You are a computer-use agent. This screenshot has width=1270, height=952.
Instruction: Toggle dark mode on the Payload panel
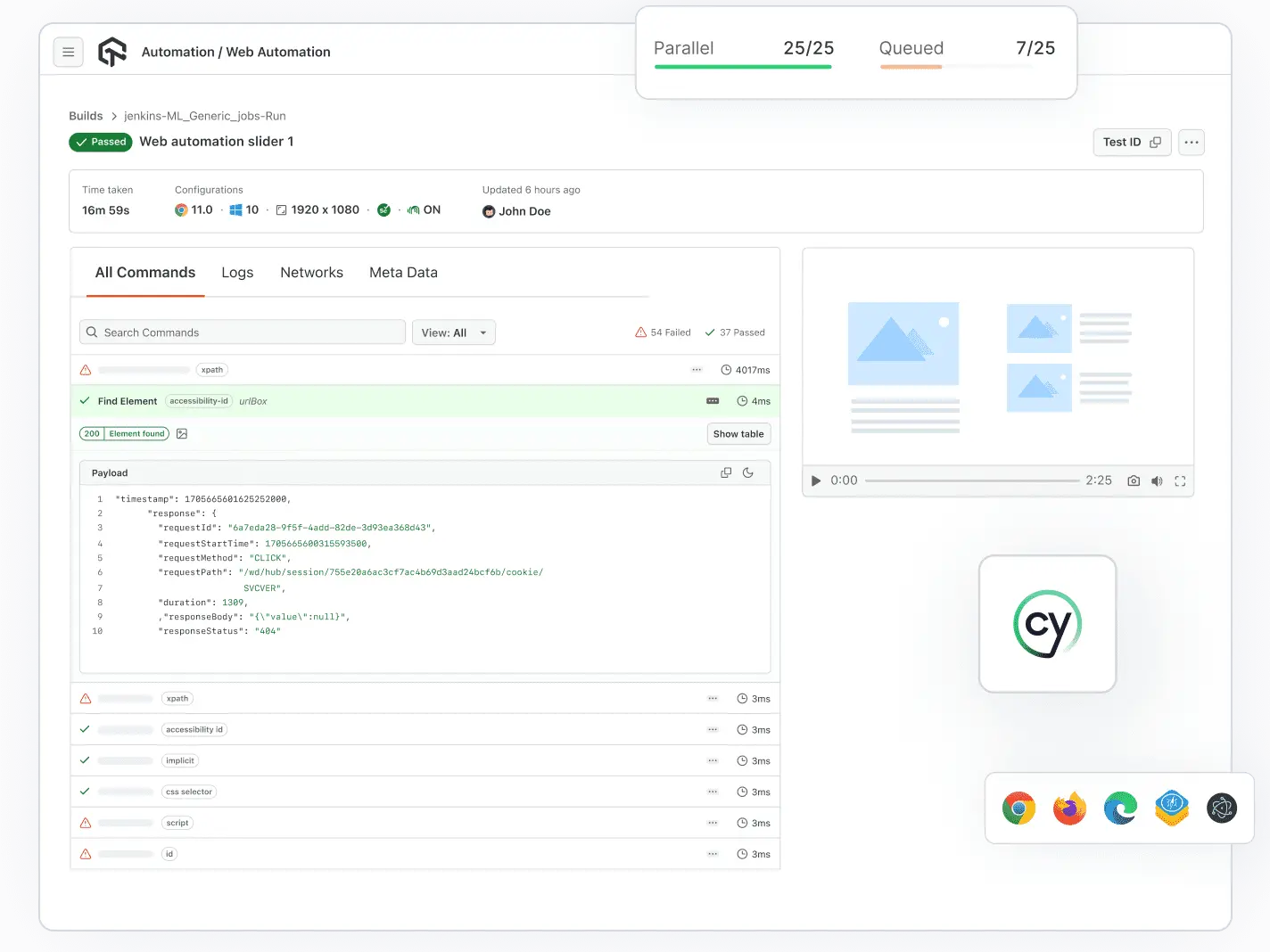click(748, 472)
